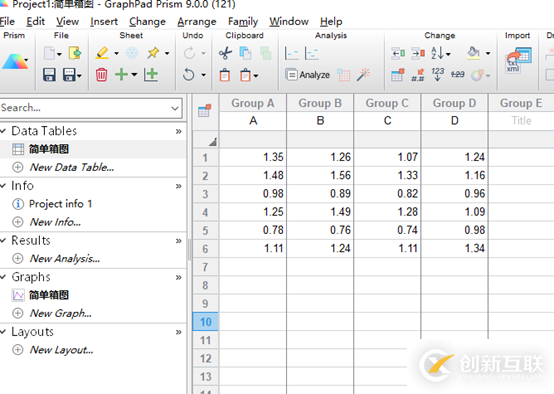Collapse the Data Tables section
The height and width of the screenshot is (394, 554).
[x=4, y=131]
